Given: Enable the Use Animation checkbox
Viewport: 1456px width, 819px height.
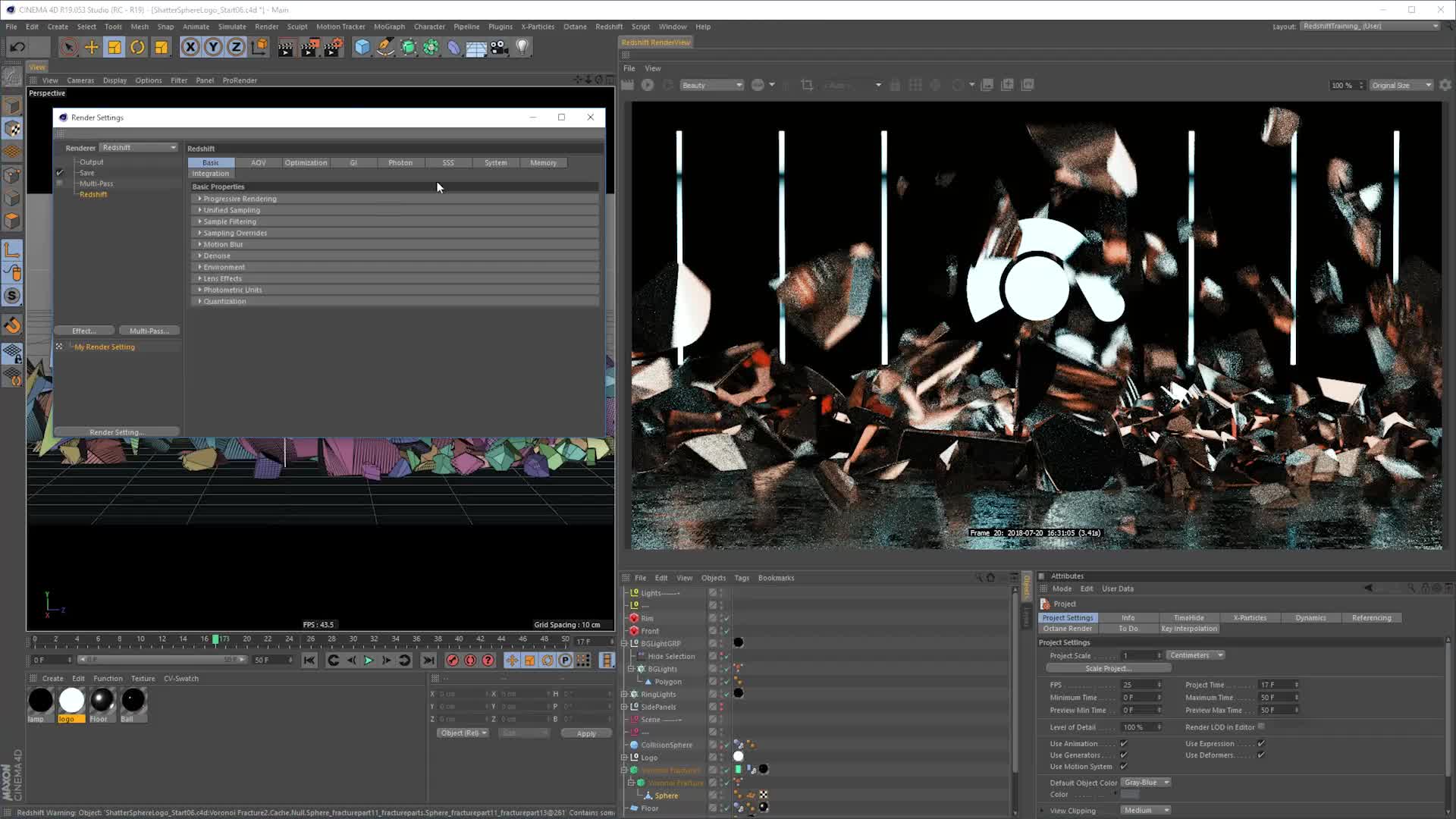Looking at the screenshot, I should click(x=1122, y=743).
